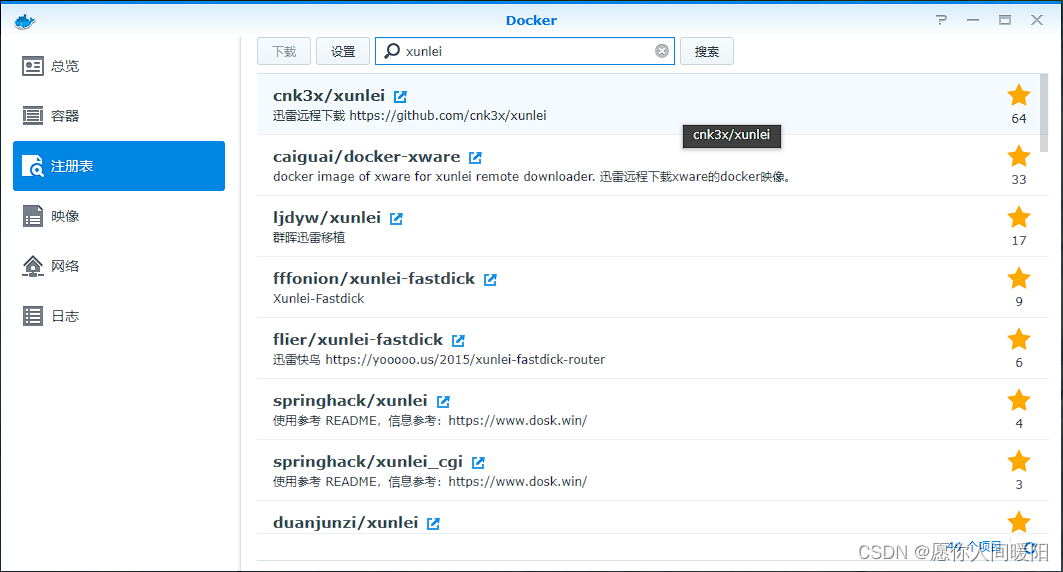Screen dimensions: 1063x572
Task: Click the 下载 download button
Action: [x=284, y=52]
